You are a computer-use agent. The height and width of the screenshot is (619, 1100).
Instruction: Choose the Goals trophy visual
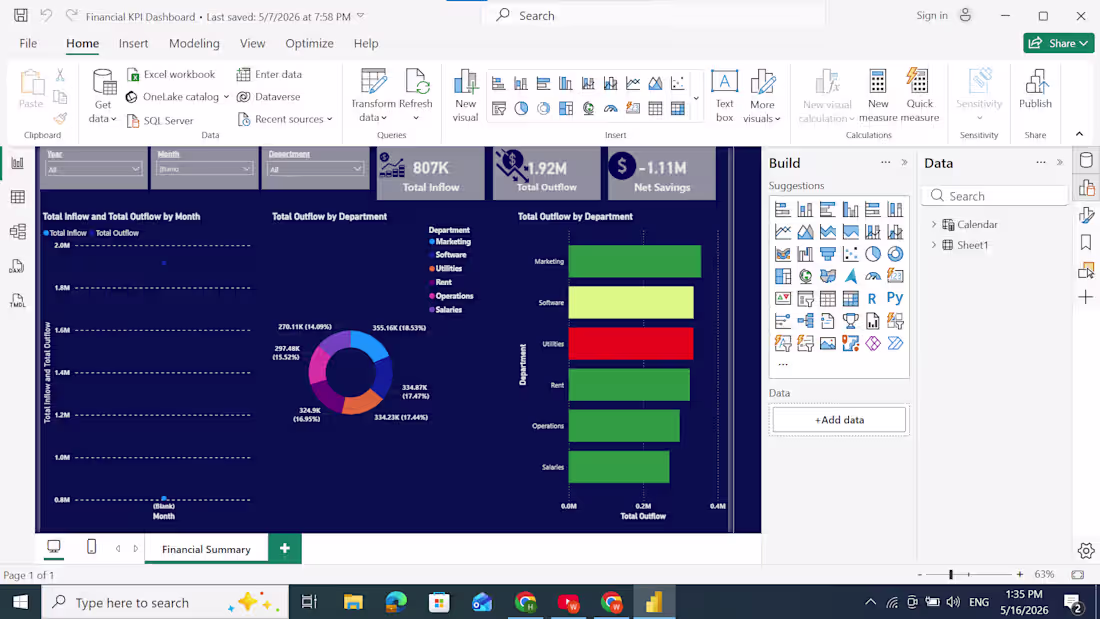850,321
